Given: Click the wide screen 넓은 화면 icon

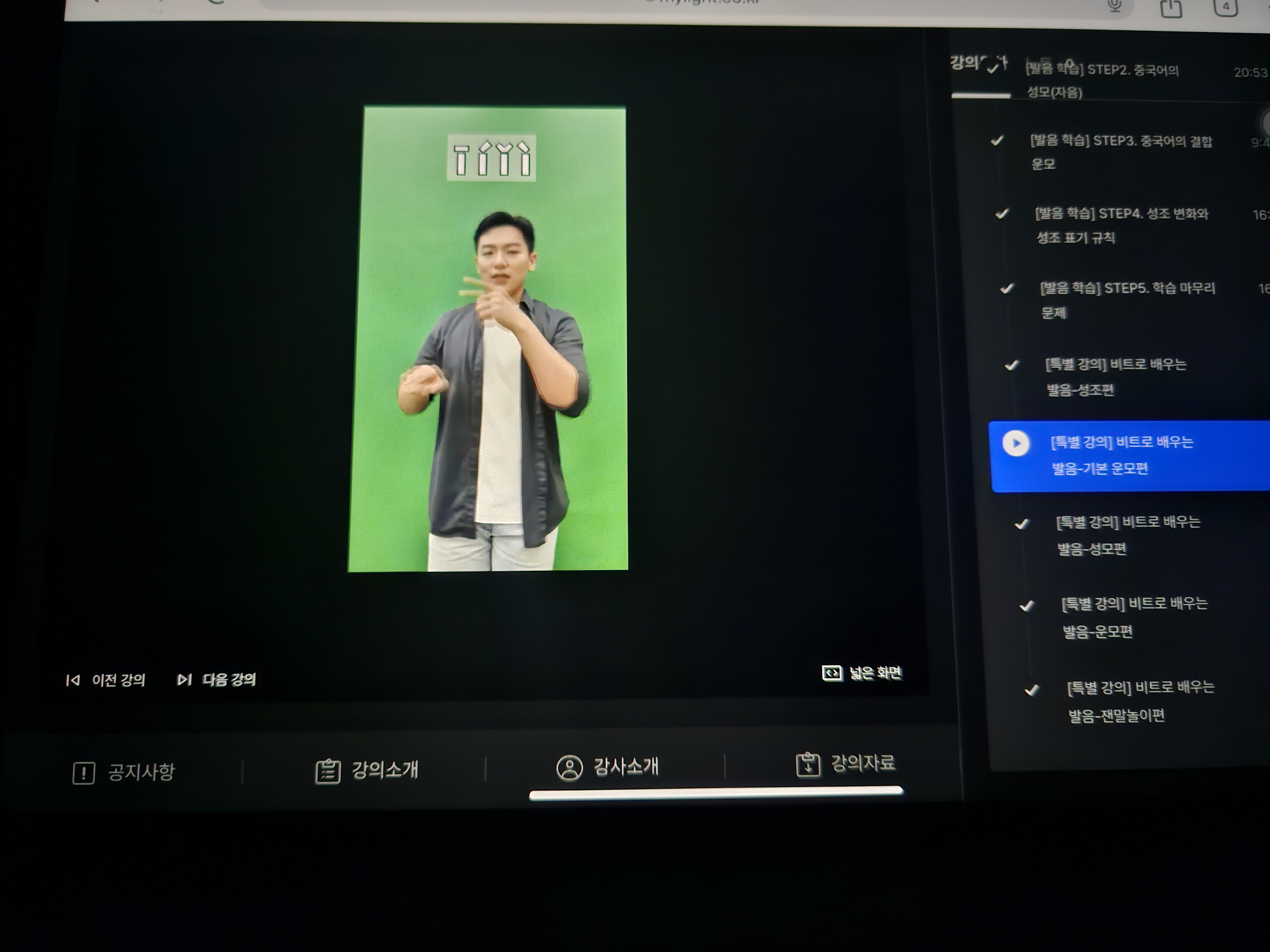Looking at the screenshot, I should tap(832, 673).
